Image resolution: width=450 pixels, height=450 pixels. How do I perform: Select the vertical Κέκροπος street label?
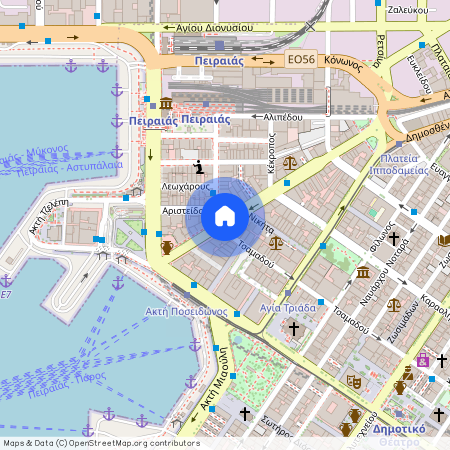point(272,153)
